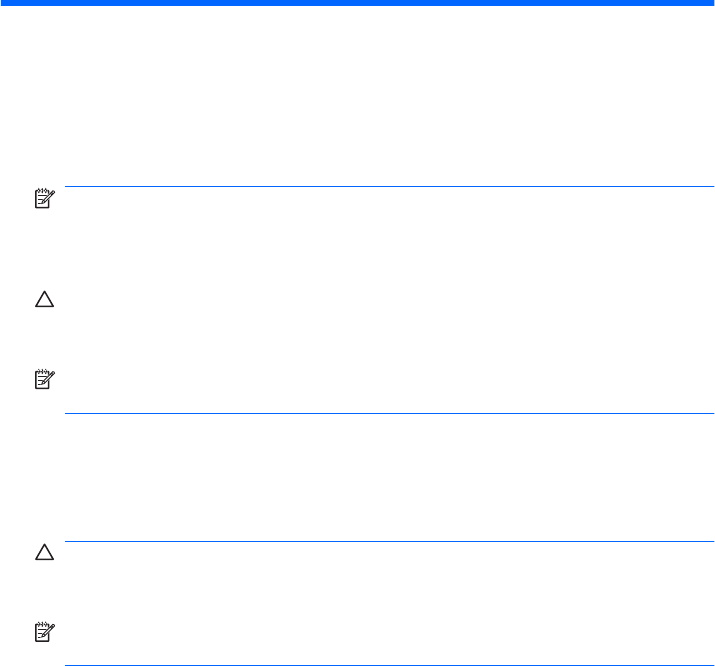Image resolution: width=715 pixels, height=666 pixels.
Task: Click the blank text area beside the second note icon
Action: coord(388,382)
